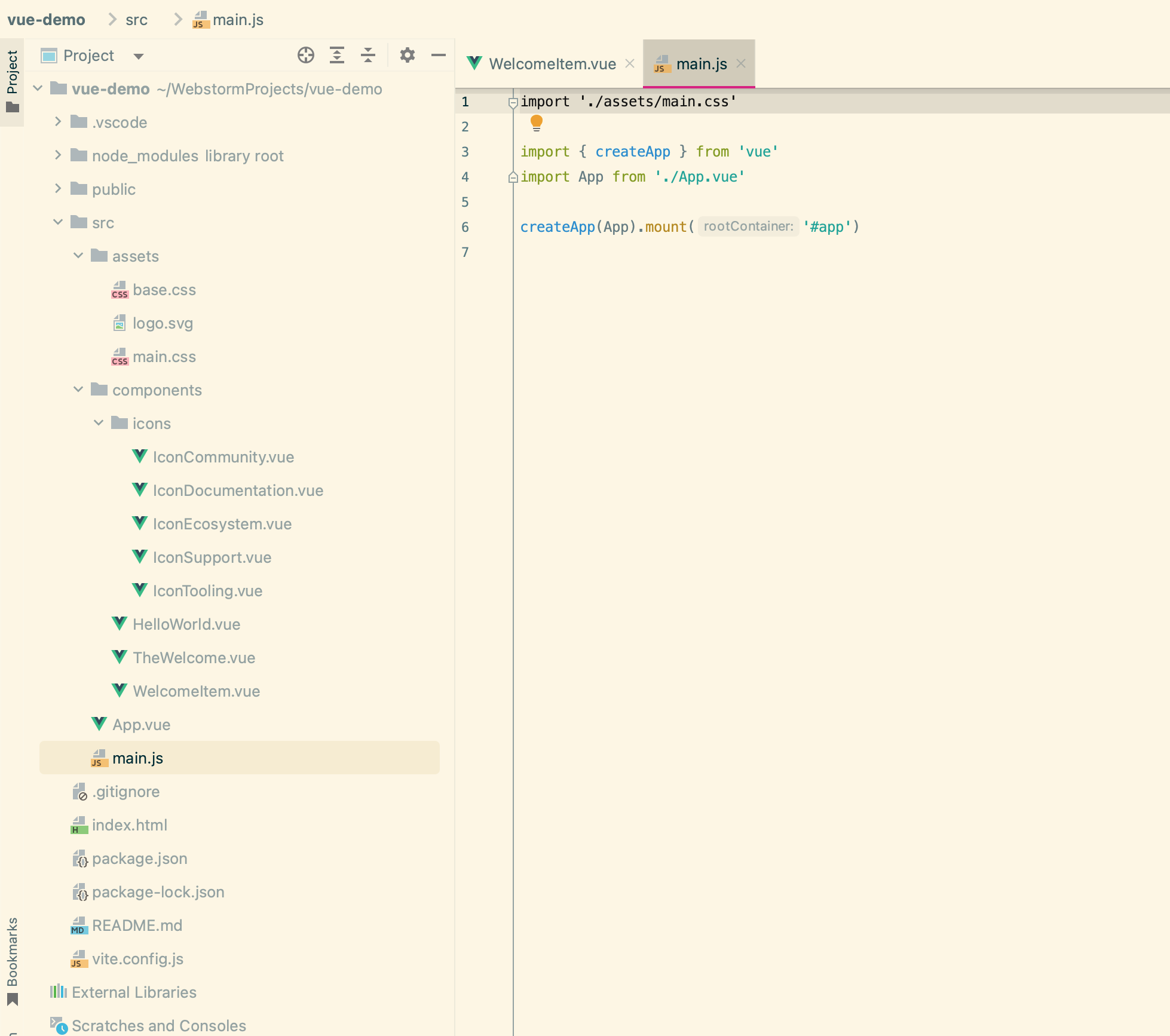Collapse the assets folder
1170x1036 pixels.
click(x=78, y=256)
